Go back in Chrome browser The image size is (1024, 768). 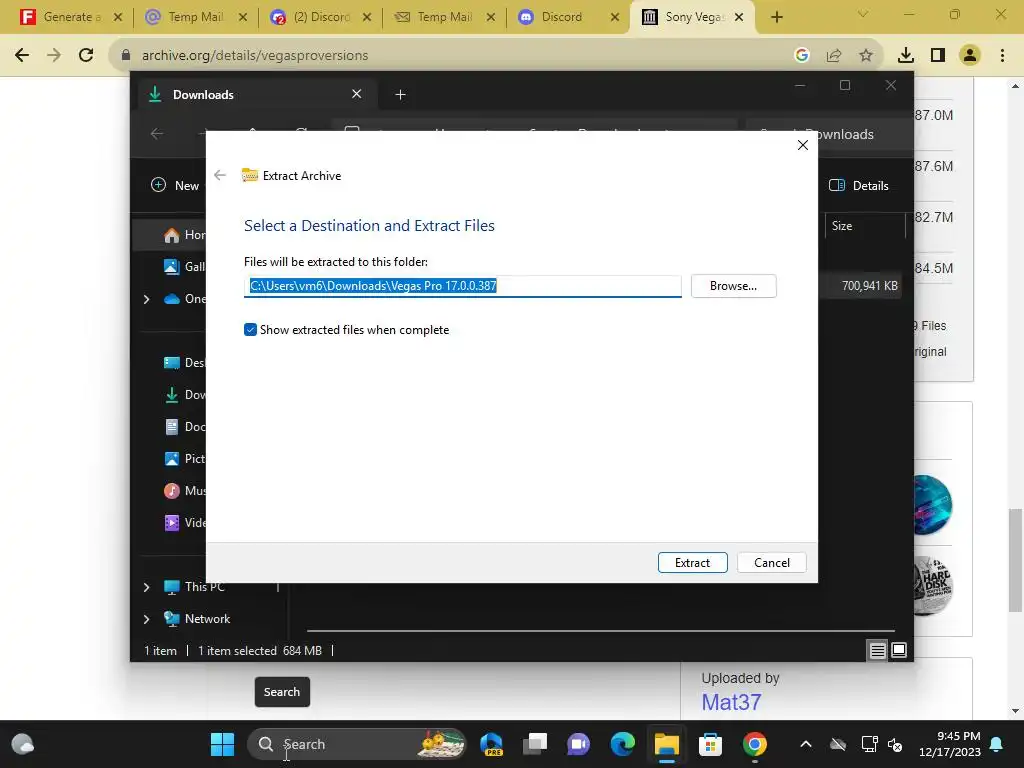click(22, 56)
